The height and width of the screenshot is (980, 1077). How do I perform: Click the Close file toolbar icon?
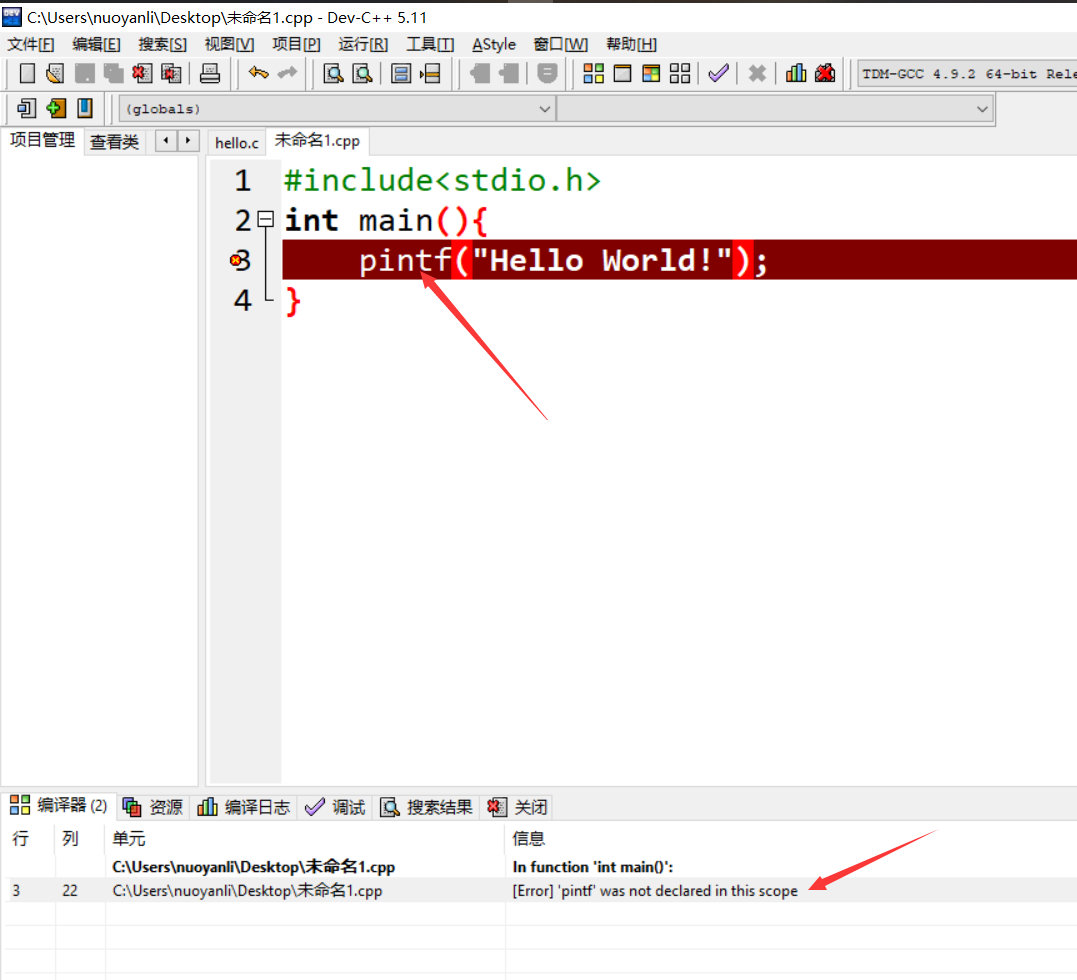point(142,73)
